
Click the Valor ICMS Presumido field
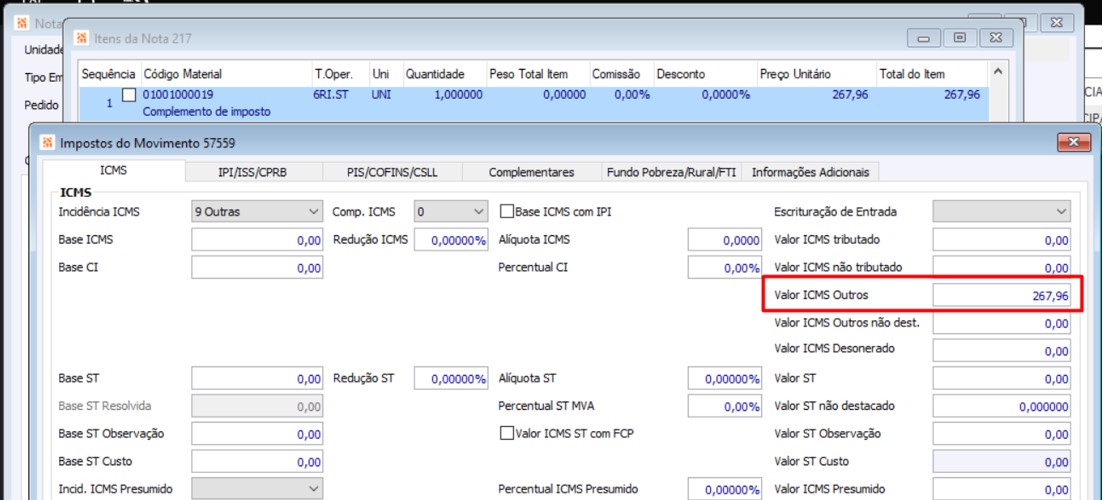click(x=1002, y=489)
